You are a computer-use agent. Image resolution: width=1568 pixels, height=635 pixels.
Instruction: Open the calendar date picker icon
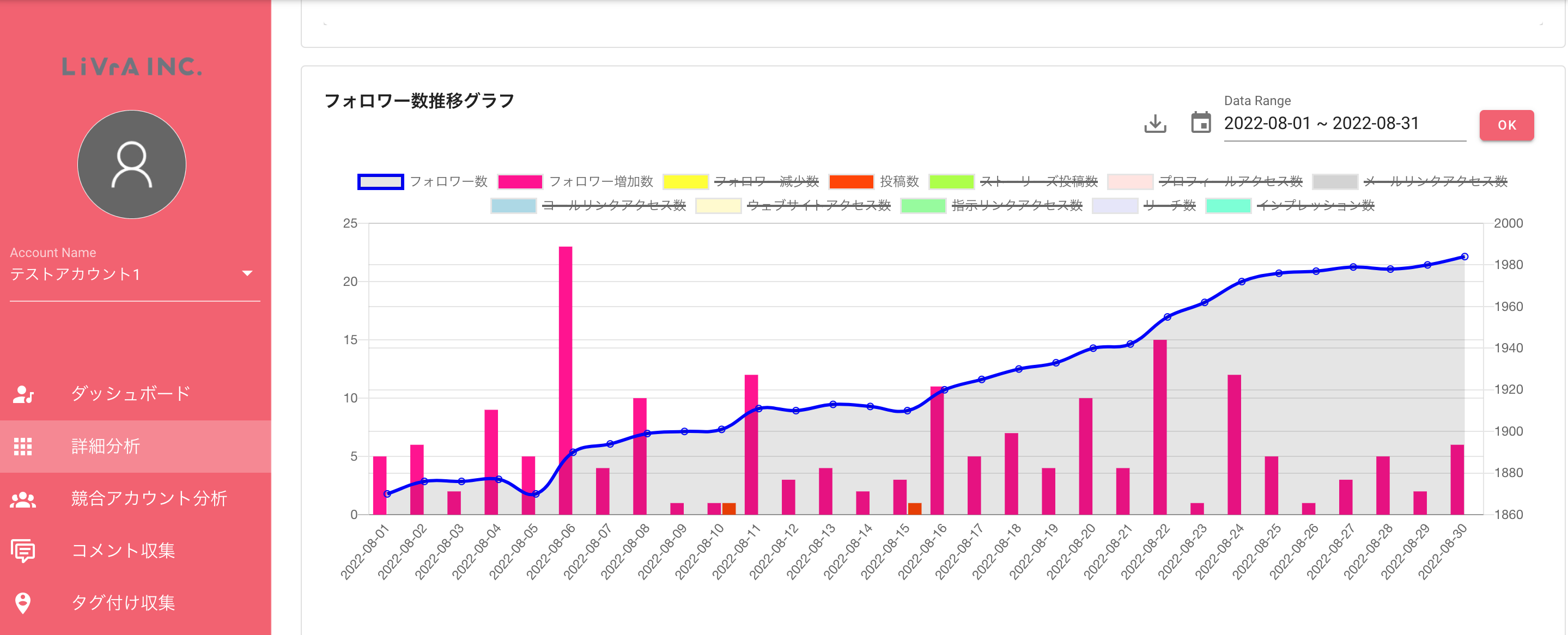click(1200, 123)
